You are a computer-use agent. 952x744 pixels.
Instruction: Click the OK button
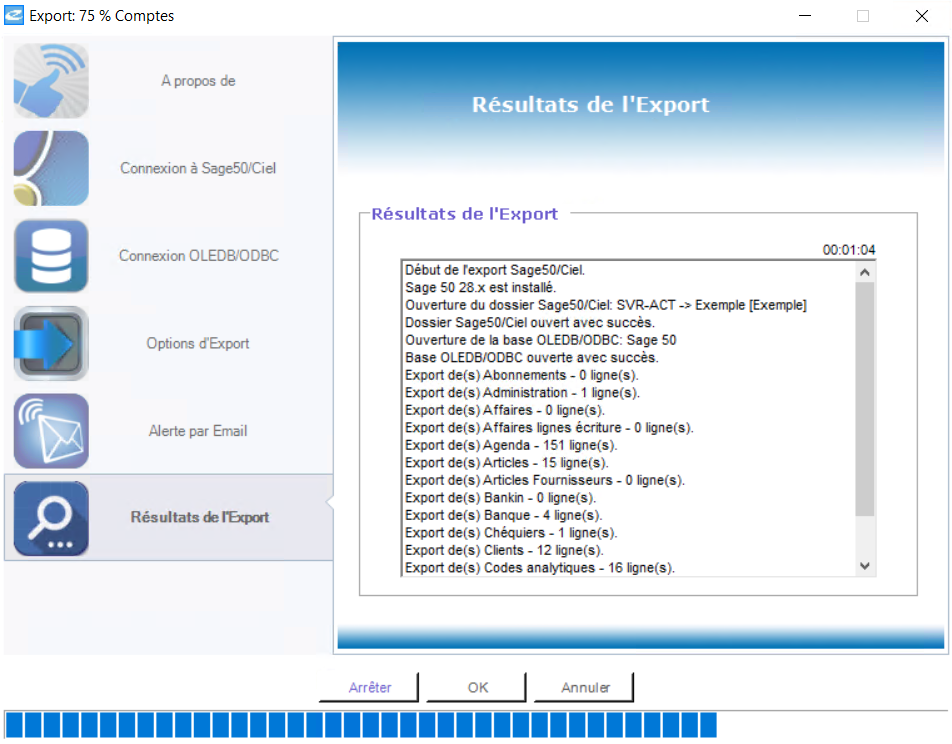point(477,688)
